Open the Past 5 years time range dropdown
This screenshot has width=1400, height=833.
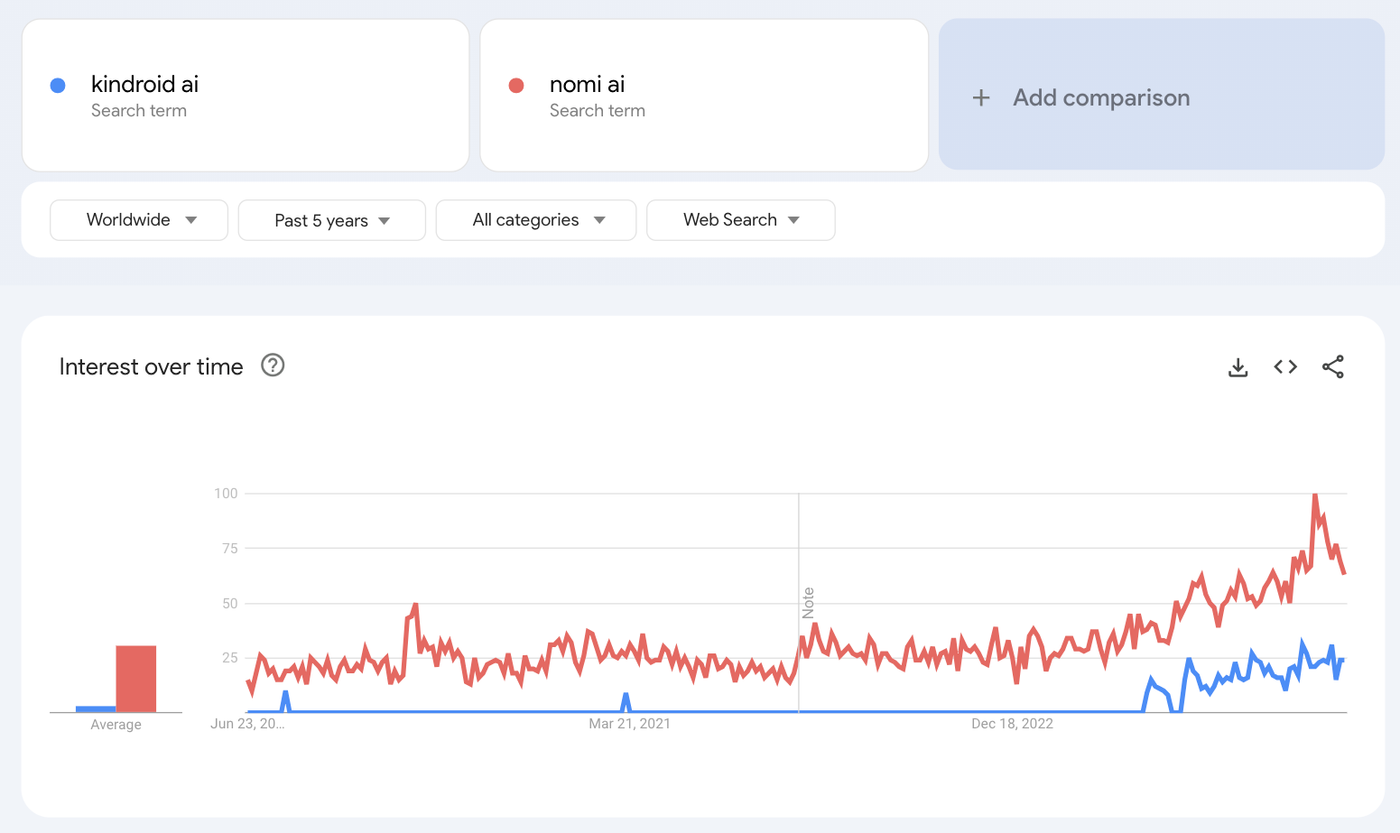[x=332, y=221]
